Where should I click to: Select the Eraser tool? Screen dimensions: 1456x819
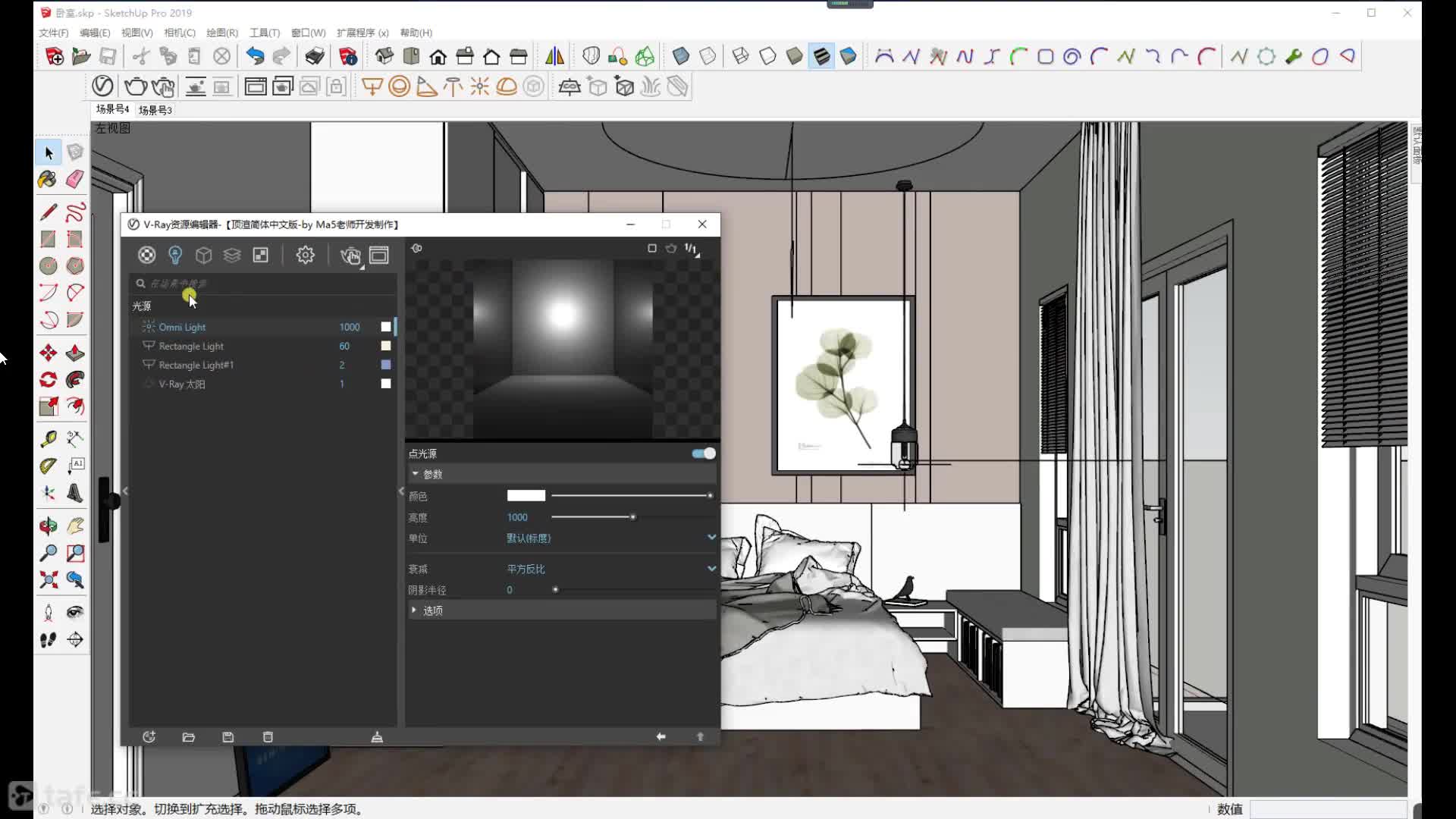[75, 179]
